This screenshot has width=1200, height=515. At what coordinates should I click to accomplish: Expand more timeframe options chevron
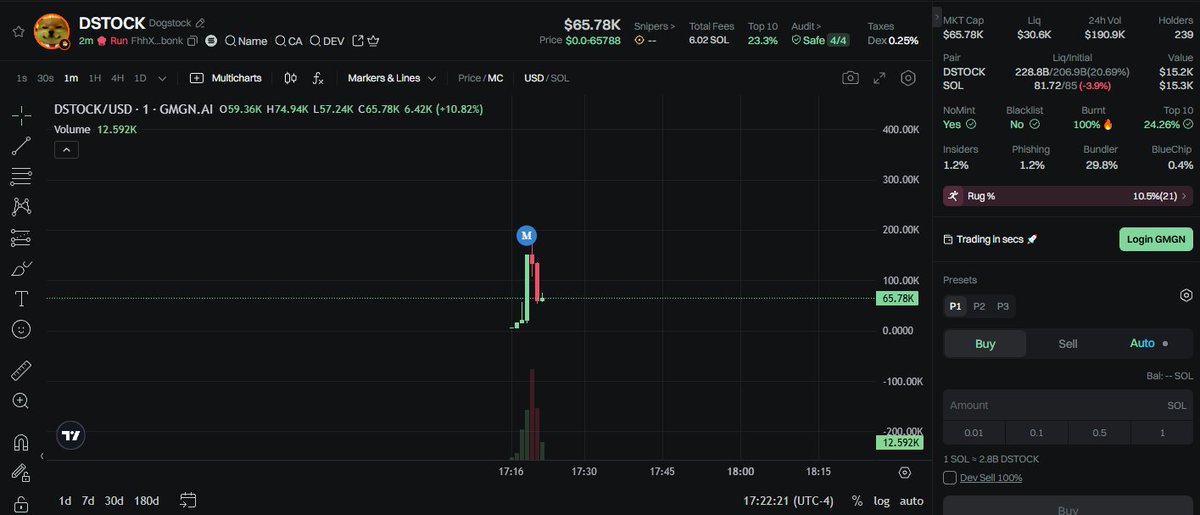tap(162, 78)
